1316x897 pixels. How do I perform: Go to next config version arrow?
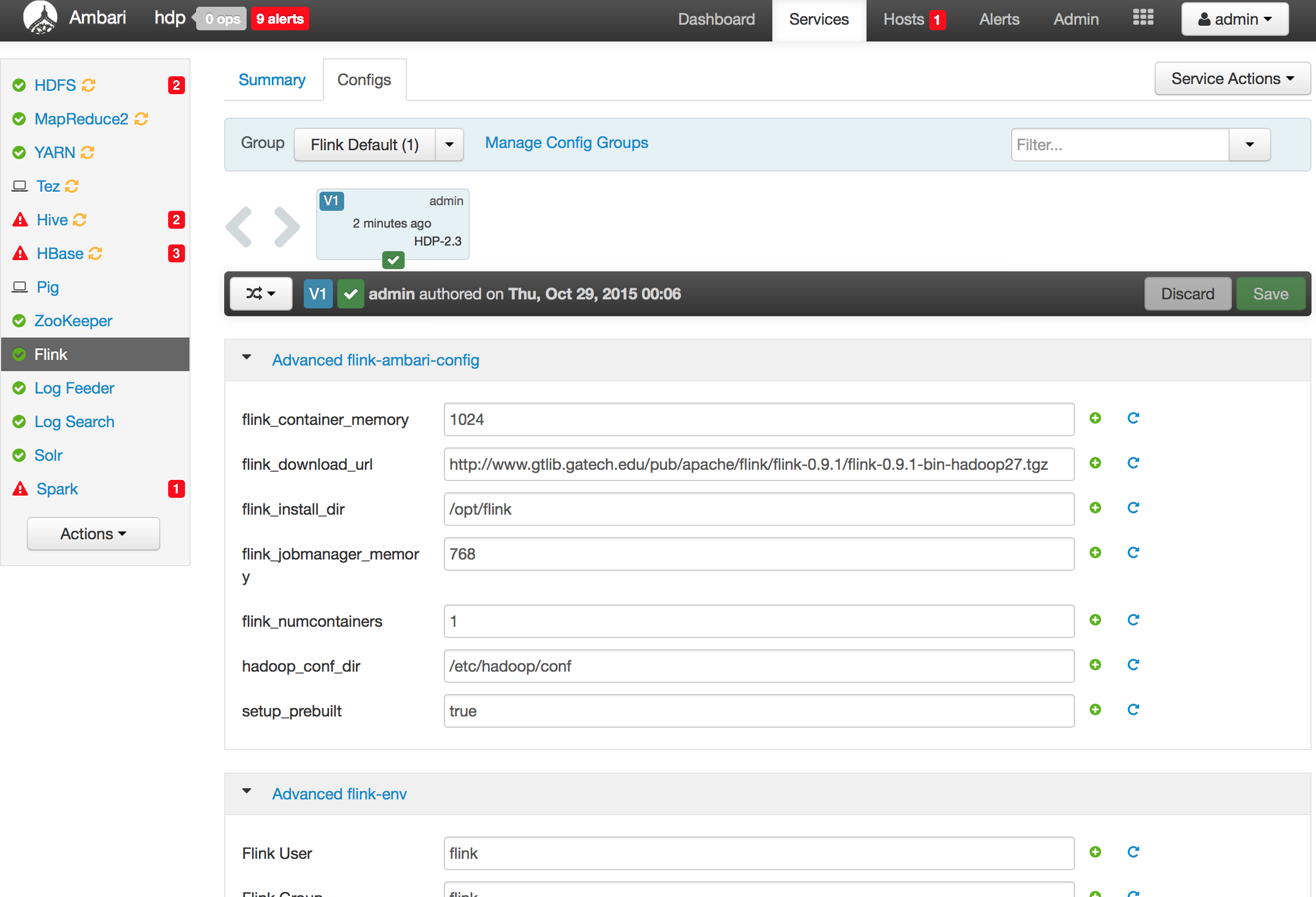tap(286, 227)
